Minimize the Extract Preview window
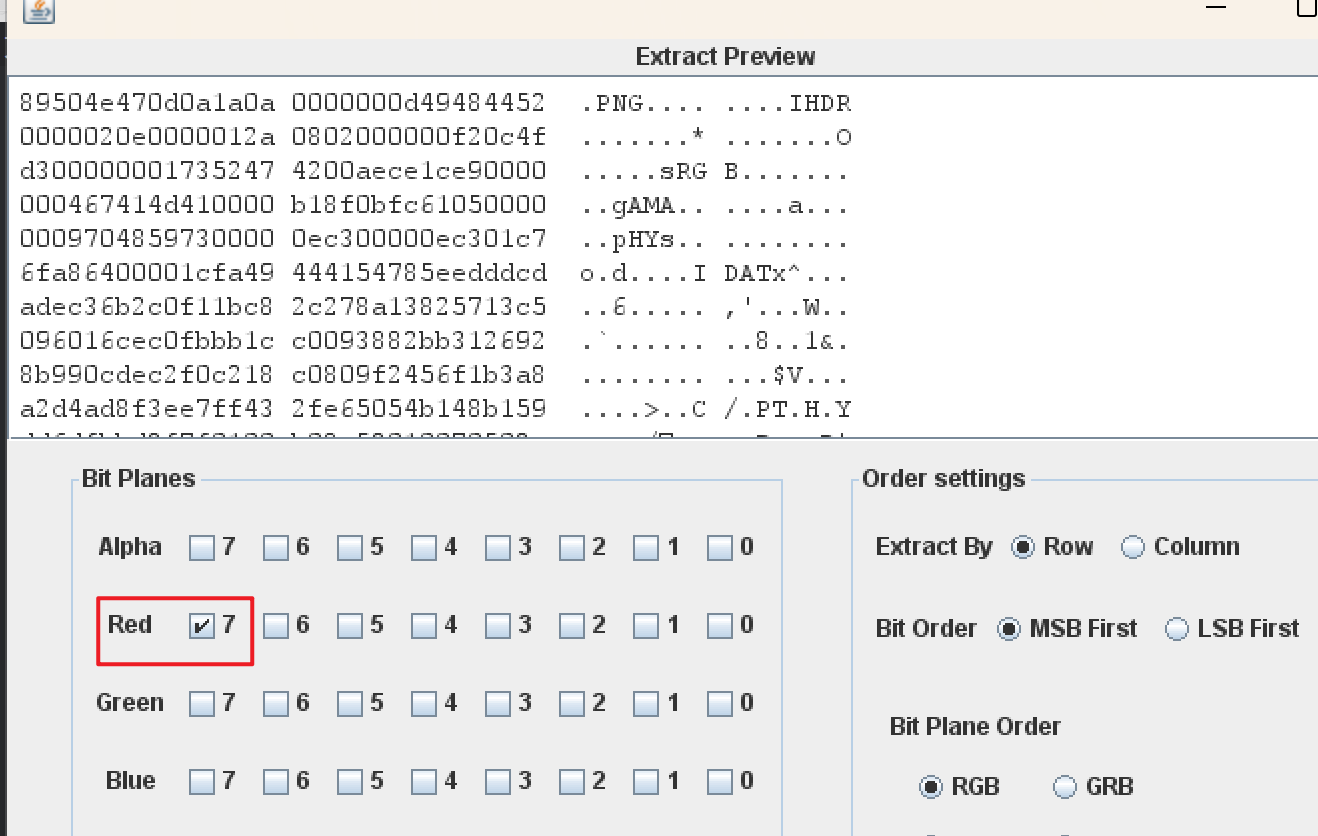1318x836 pixels. [1215, 8]
